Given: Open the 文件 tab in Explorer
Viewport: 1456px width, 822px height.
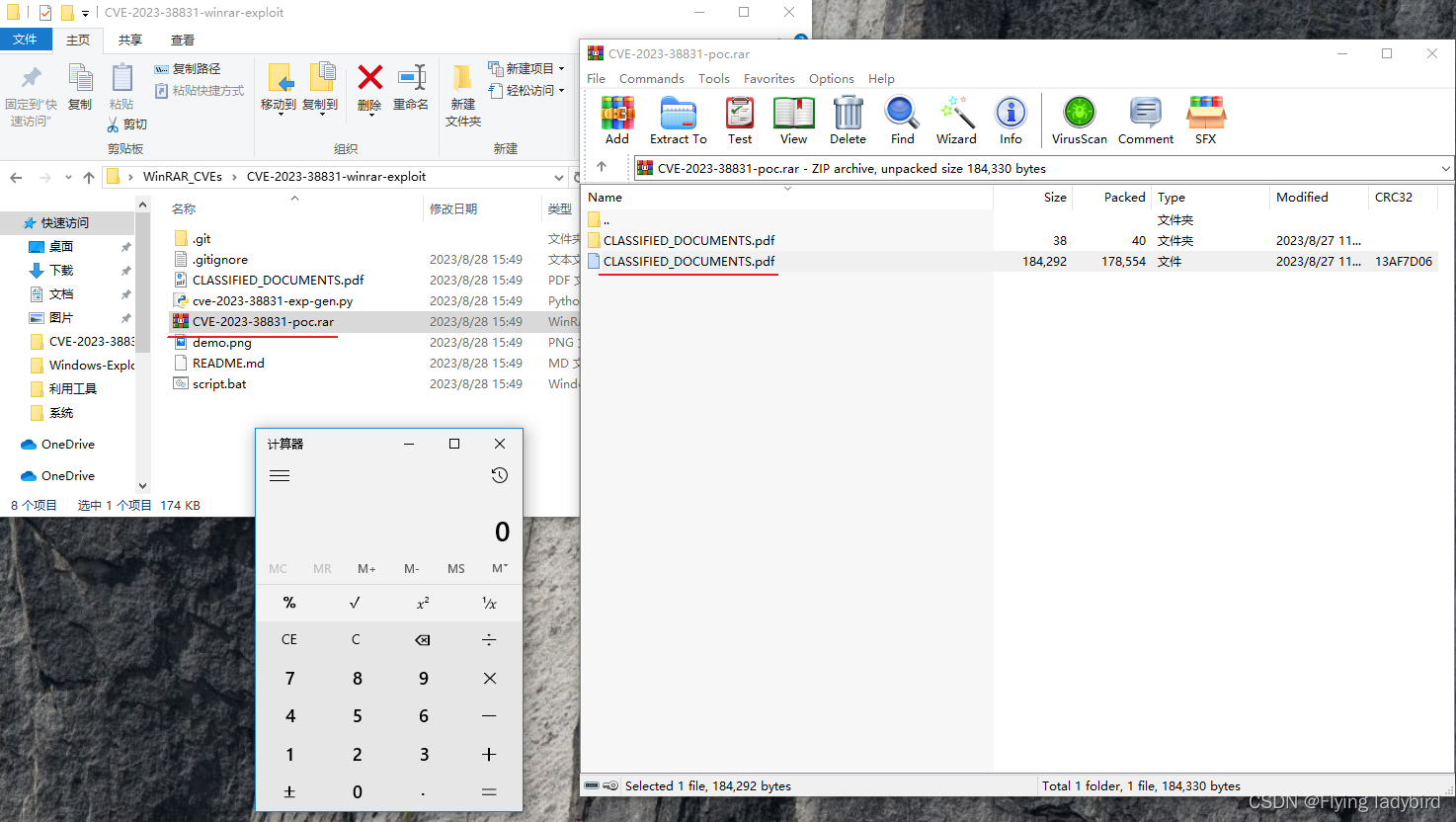Looking at the screenshot, I should (x=26, y=40).
